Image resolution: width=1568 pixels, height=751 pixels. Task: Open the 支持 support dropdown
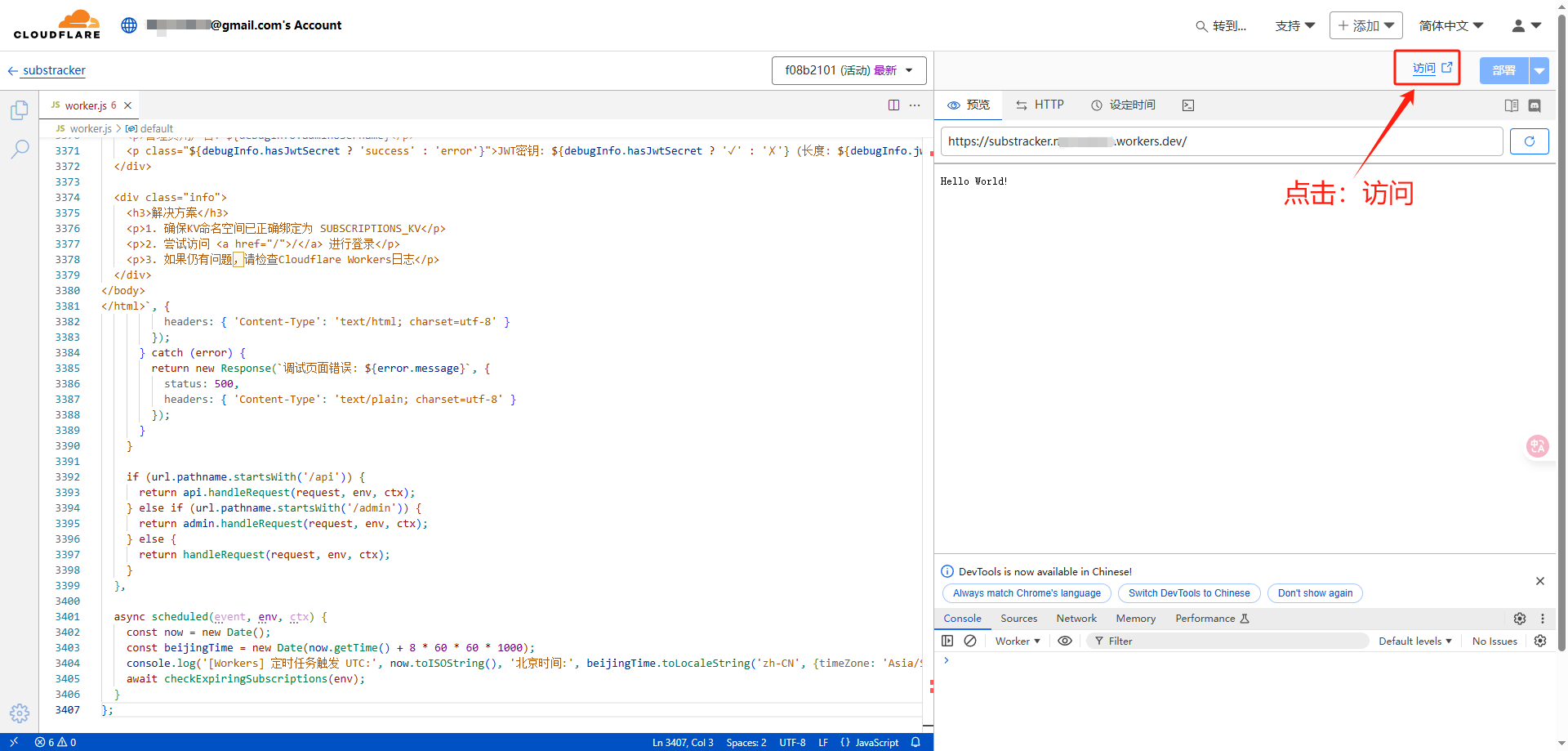(1295, 26)
